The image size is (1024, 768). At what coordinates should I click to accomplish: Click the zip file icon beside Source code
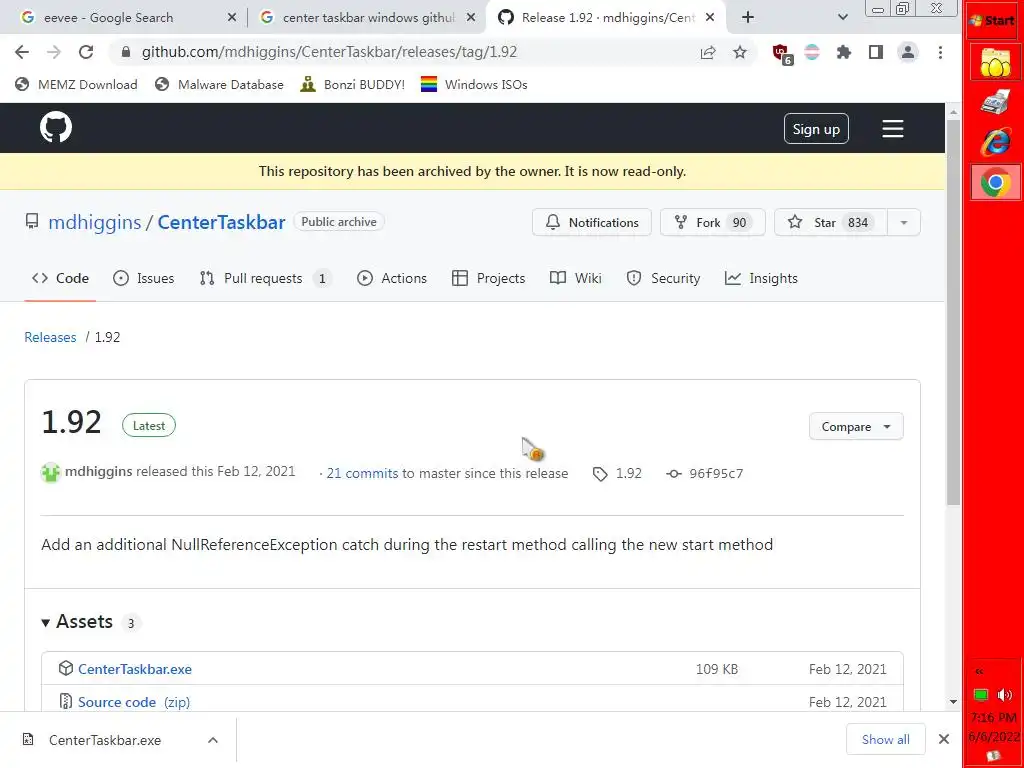[x=65, y=701]
